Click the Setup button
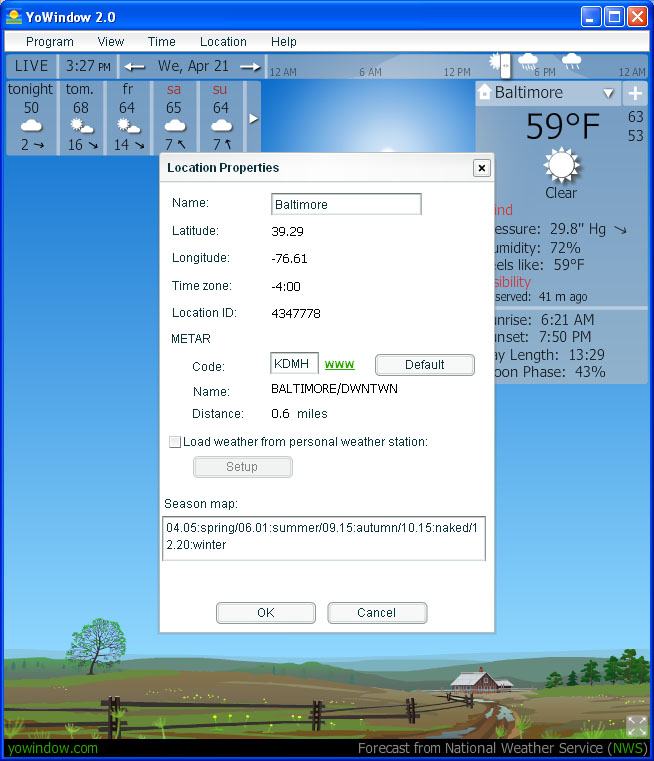This screenshot has height=761, width=654. click(243, 467)
